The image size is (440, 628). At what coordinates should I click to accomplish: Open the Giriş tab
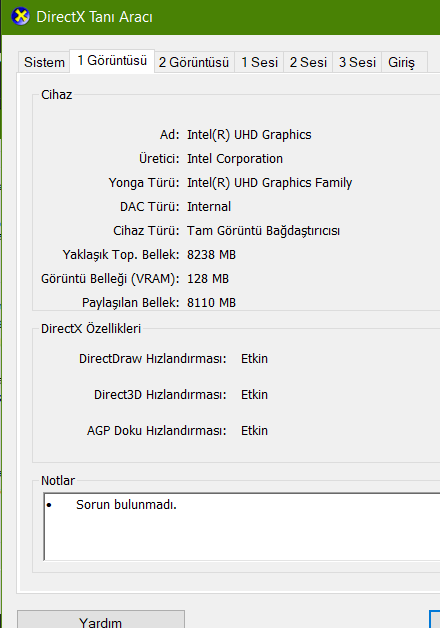point(402,62)
